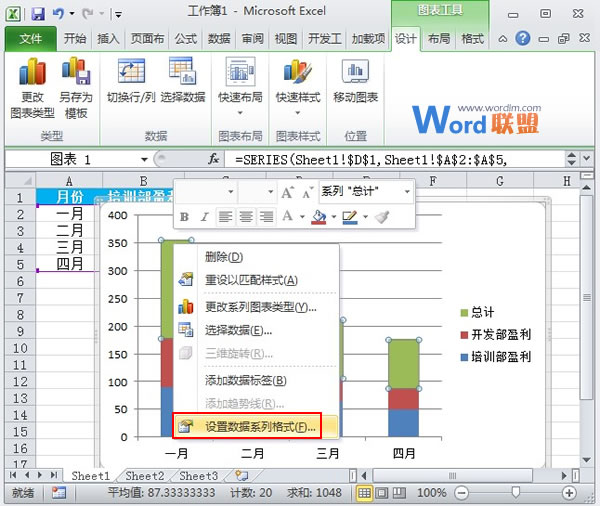Click the Save icon in quick access toolbar
The height and width of the screenshot is (506, 600).
click(38, 15)
